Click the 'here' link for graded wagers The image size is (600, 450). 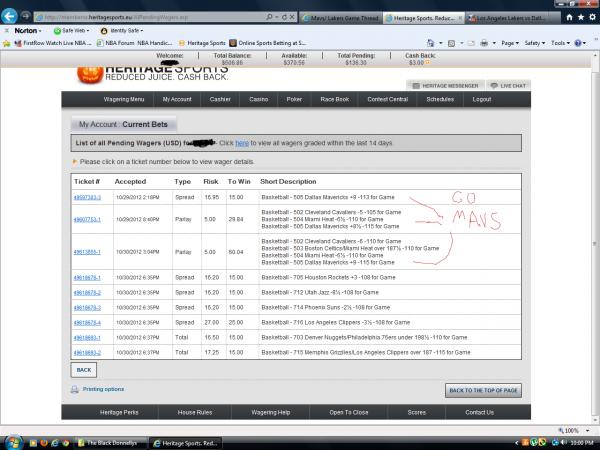(x=241, y=144)
